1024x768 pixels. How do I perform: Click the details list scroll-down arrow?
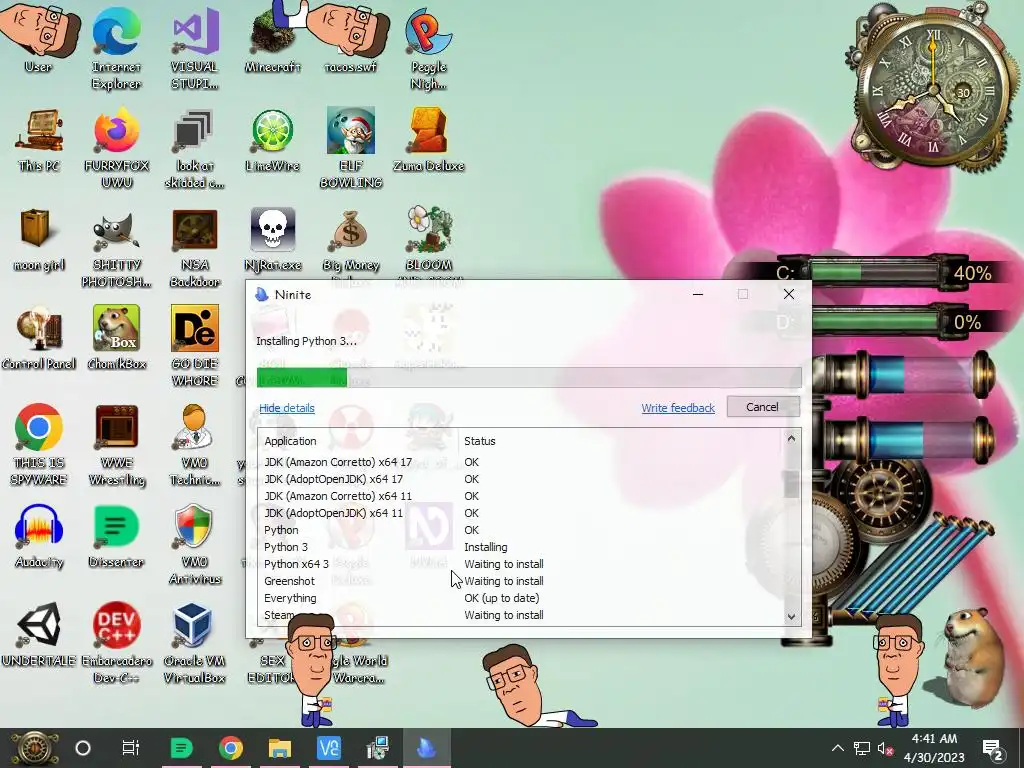point(792,616)
